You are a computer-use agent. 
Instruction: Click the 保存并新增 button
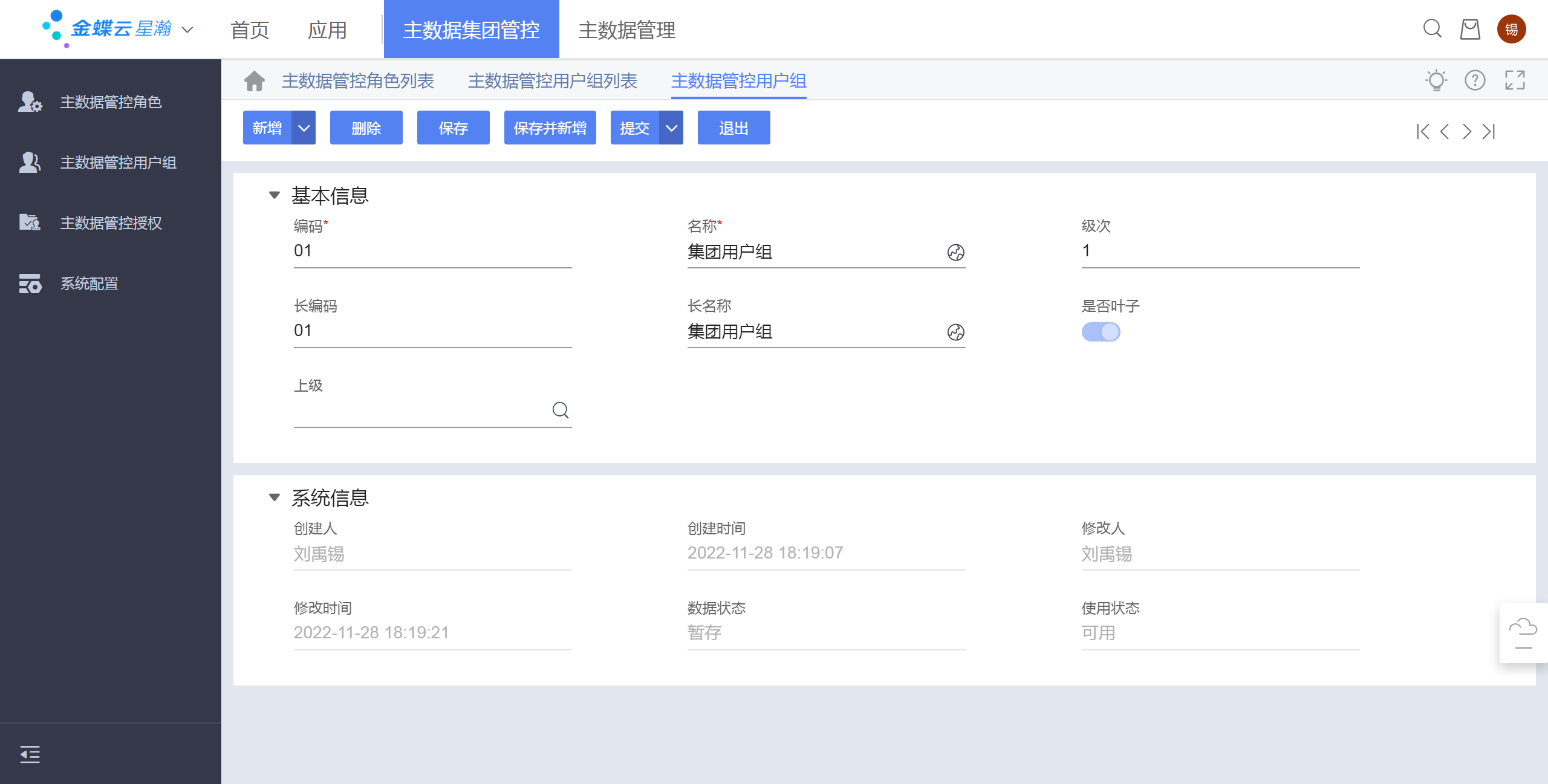click(x=550, y=128)
